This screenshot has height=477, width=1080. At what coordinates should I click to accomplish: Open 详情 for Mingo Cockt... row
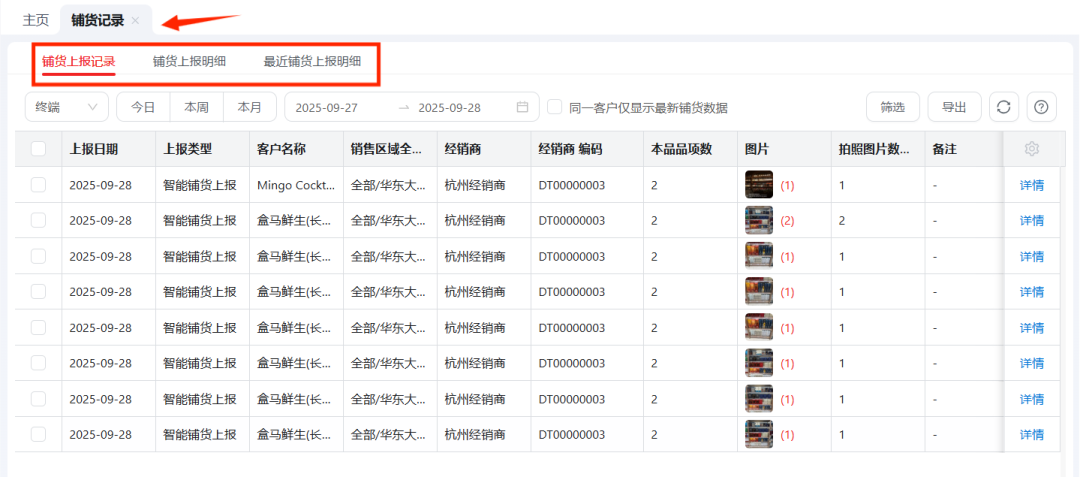1032,184
